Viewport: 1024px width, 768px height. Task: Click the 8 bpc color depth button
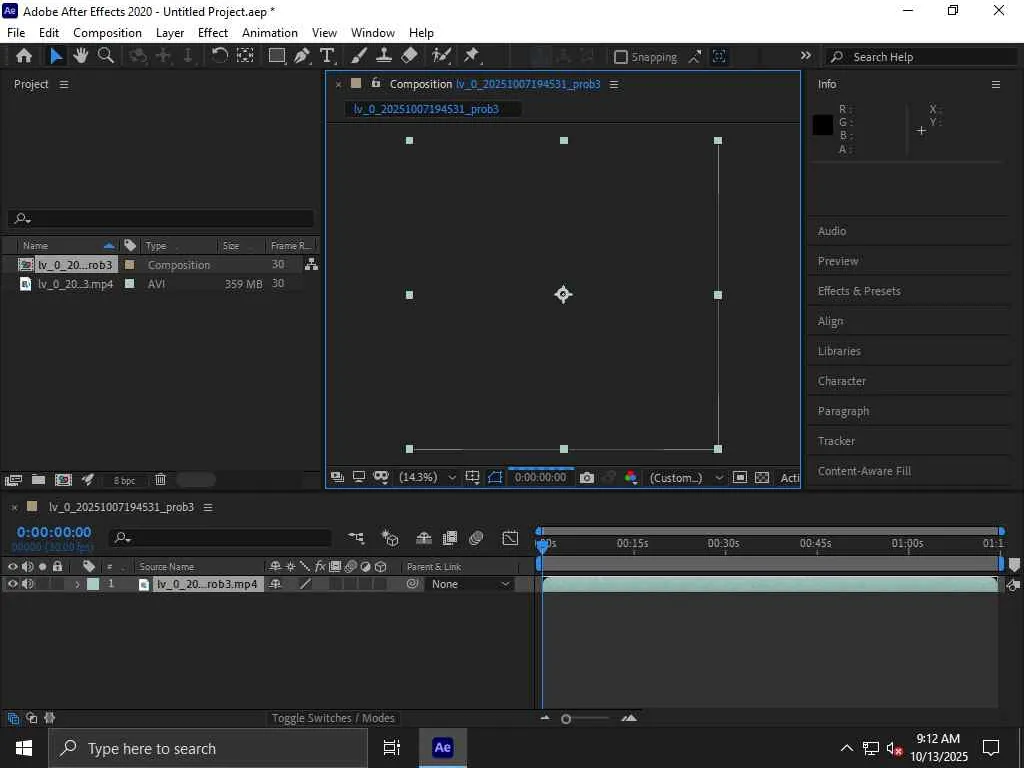point(124,480)
